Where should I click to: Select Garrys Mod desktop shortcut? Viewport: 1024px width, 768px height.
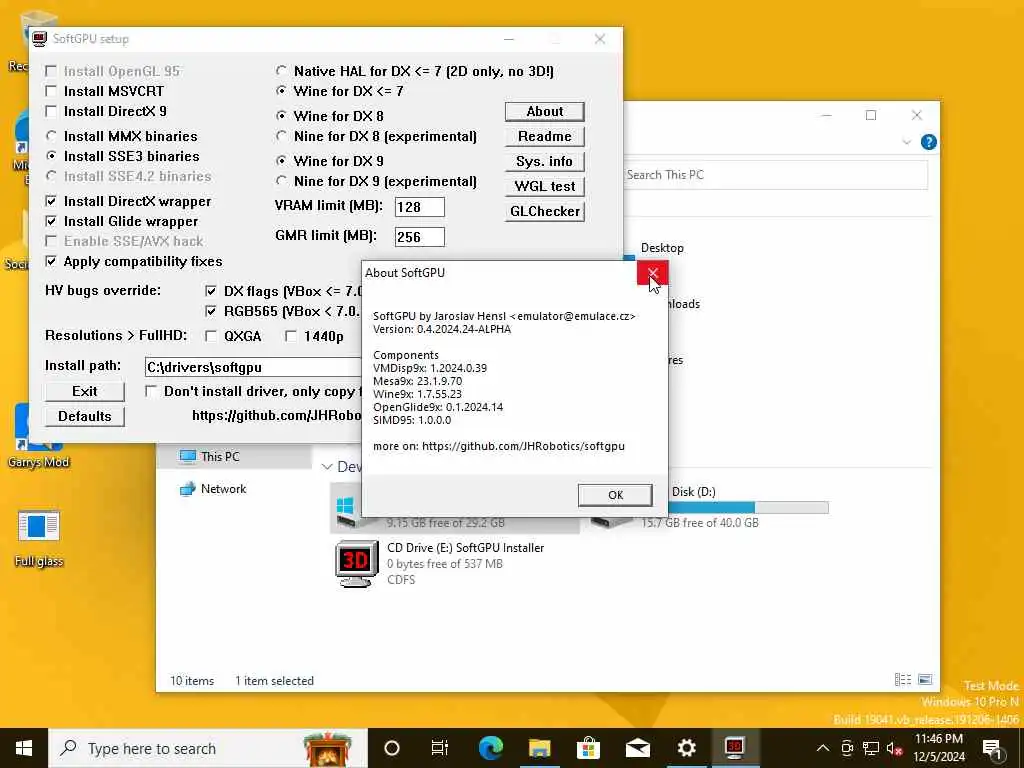(x=38, y=436)
